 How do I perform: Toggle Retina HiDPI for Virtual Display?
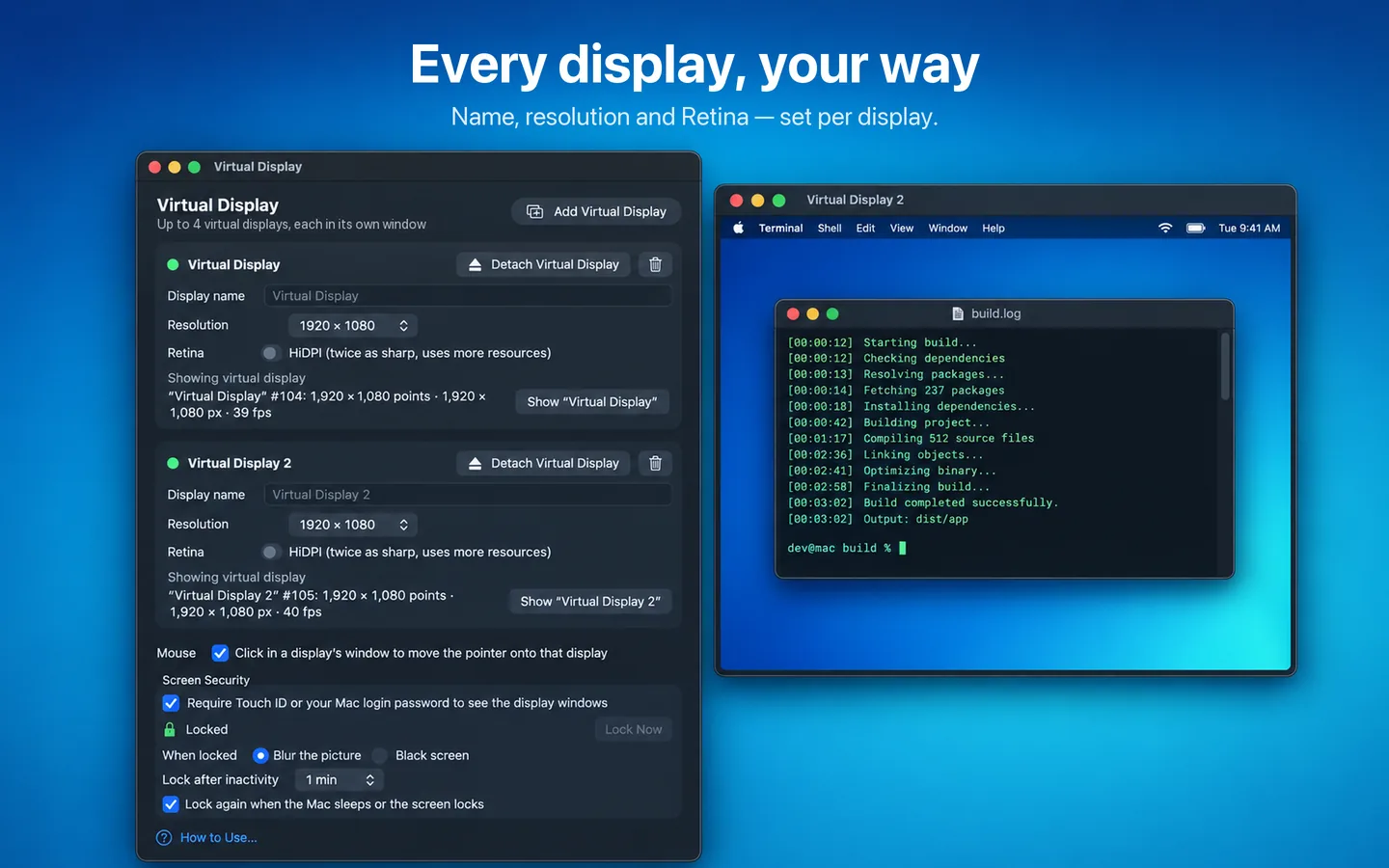click(x=270, y=353)
